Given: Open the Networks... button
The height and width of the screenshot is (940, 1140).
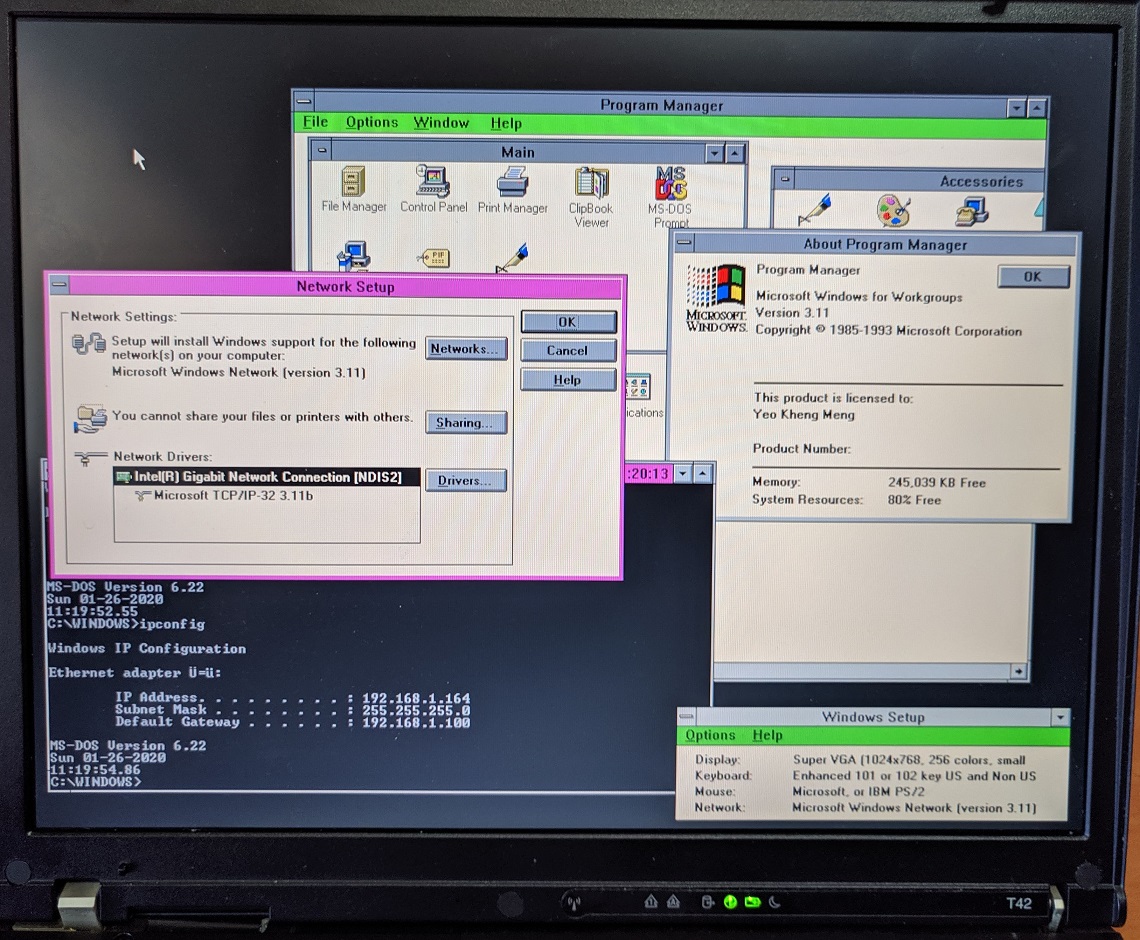Looking at the screenshot, I should (466, 349).
